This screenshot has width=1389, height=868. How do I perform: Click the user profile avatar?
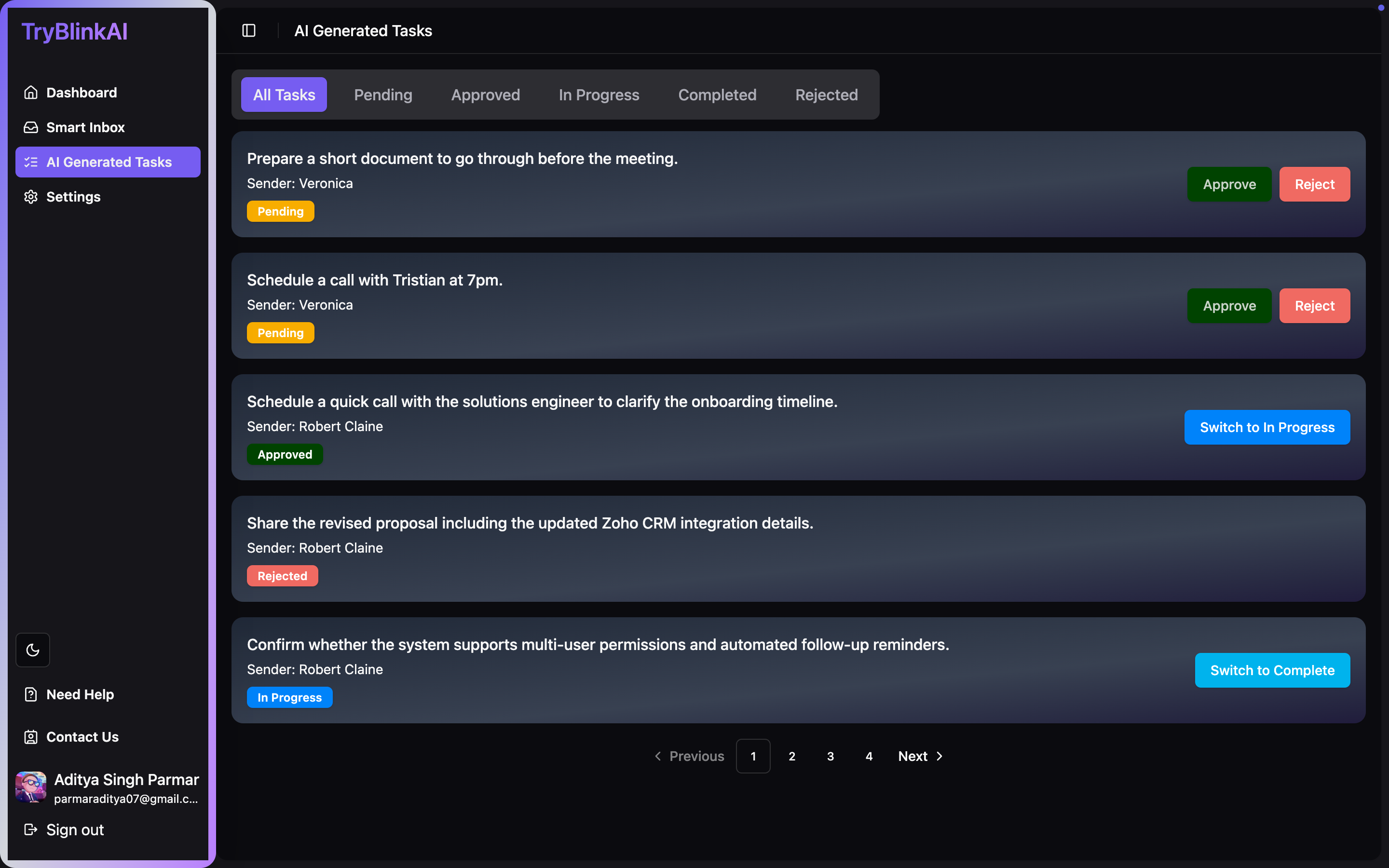(x=31, y=787)
